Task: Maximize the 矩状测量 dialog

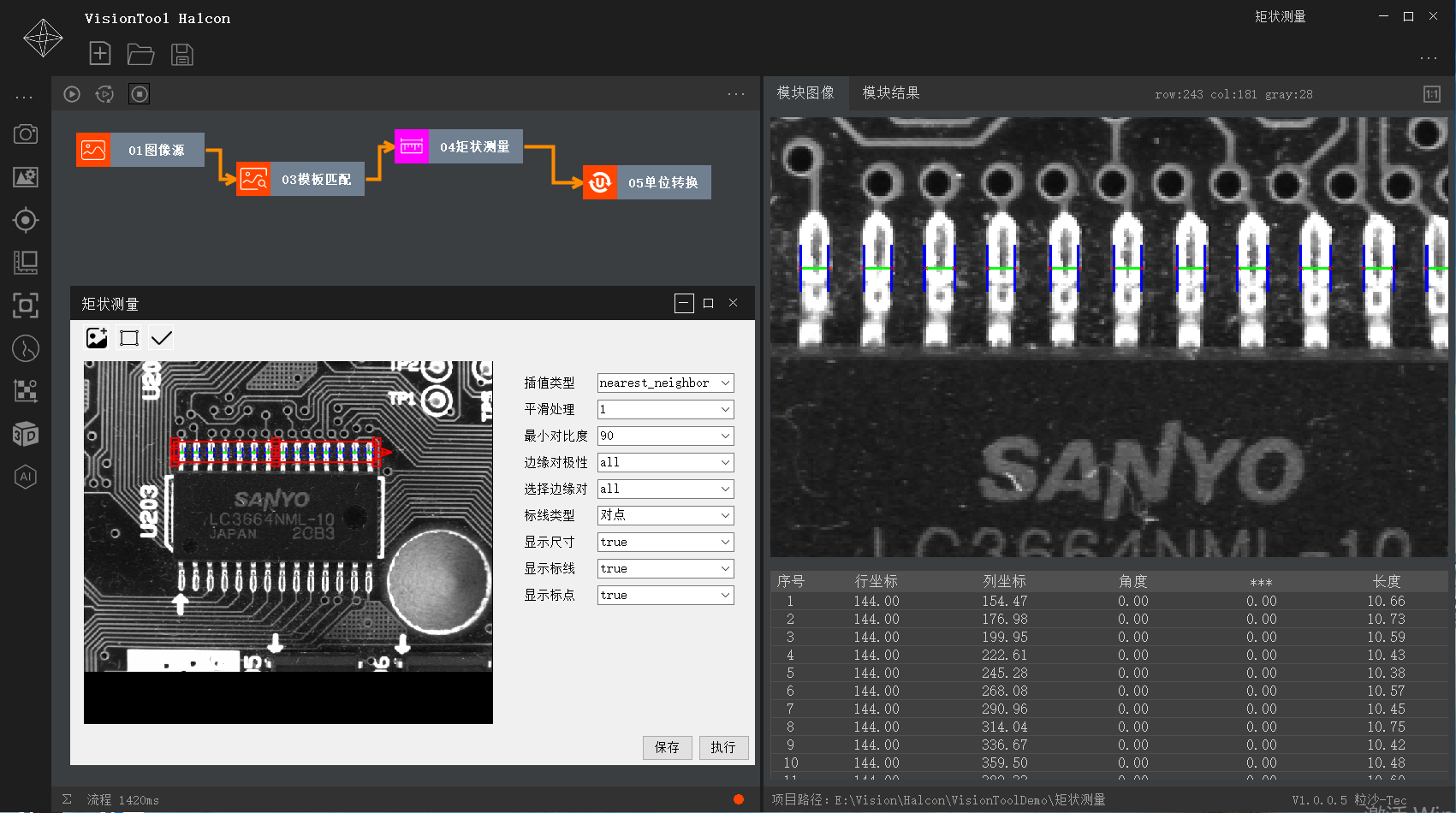Action: click(708, 303)
